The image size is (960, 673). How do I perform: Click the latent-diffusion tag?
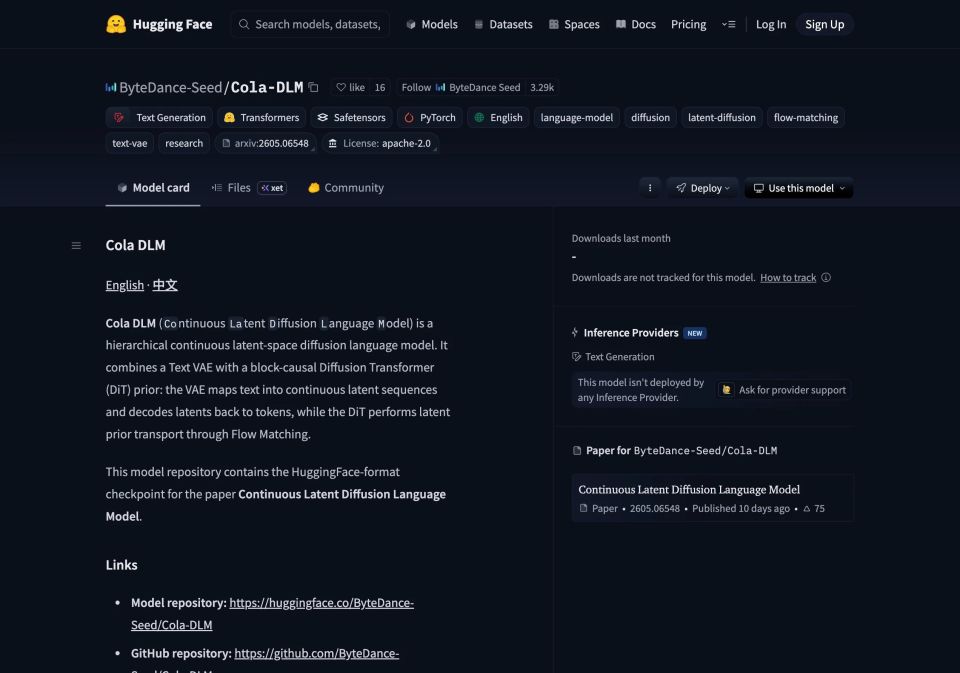(722, 118)
